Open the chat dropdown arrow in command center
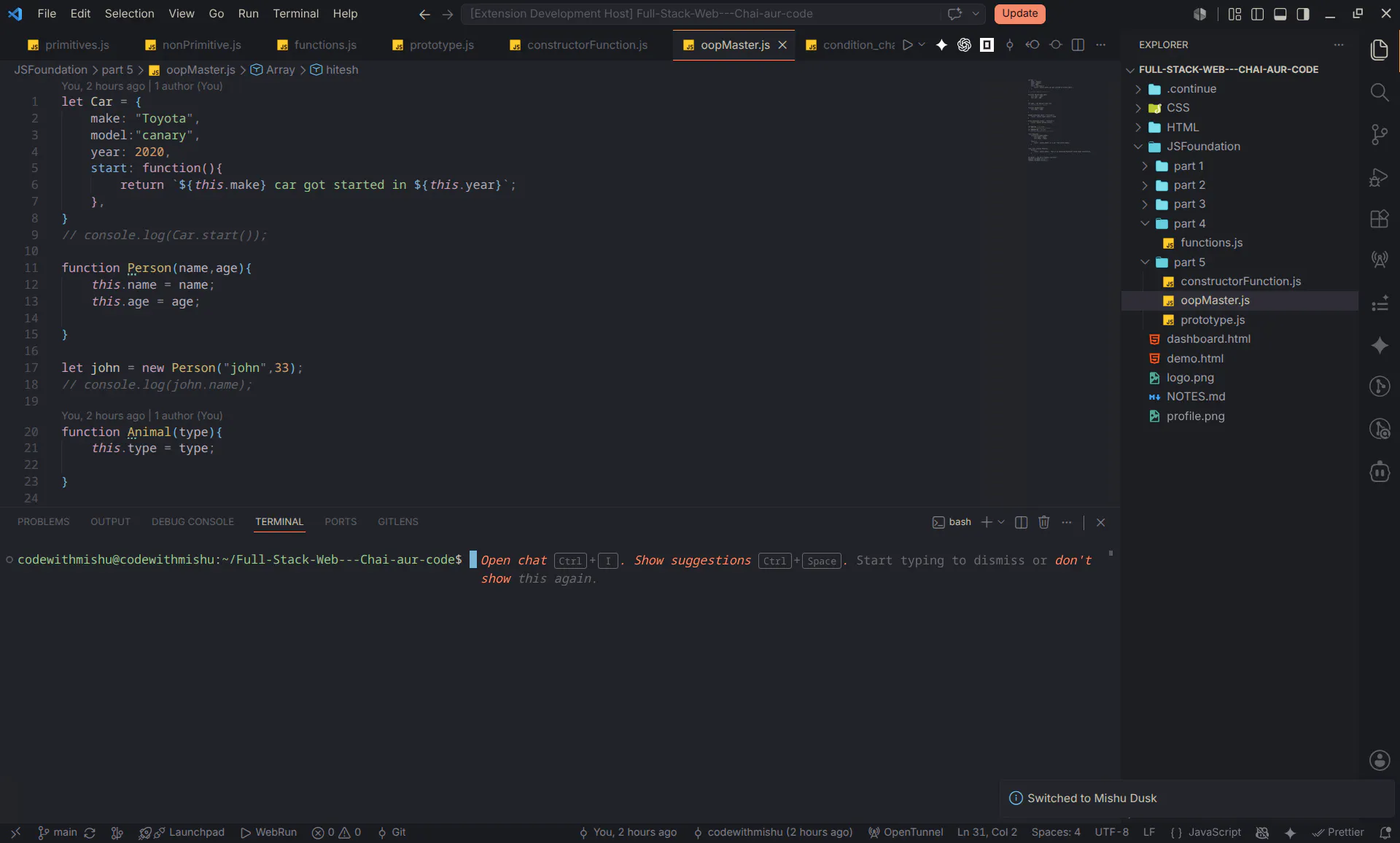Screen dimensions: 1400x843 pos(975,14)
